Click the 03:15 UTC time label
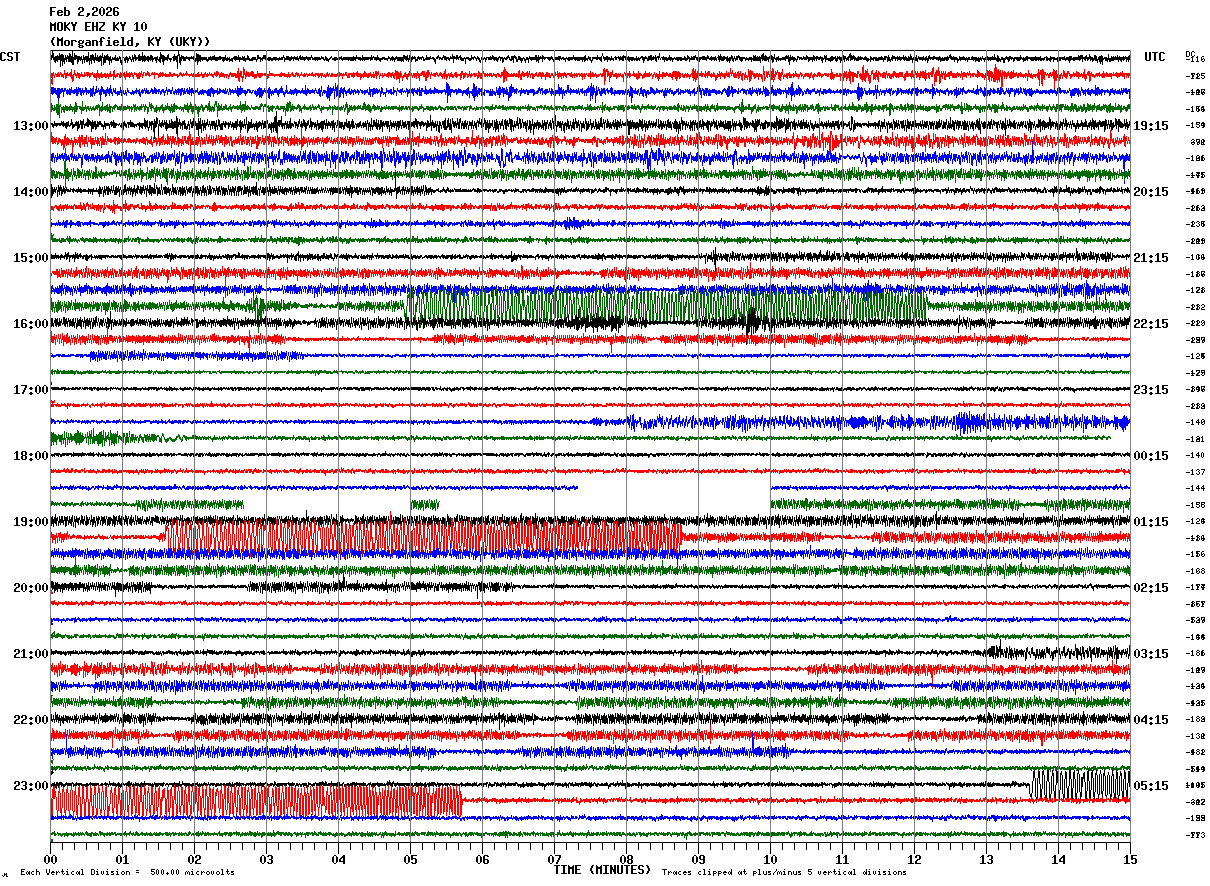1210x886 pixels. 1151,654
